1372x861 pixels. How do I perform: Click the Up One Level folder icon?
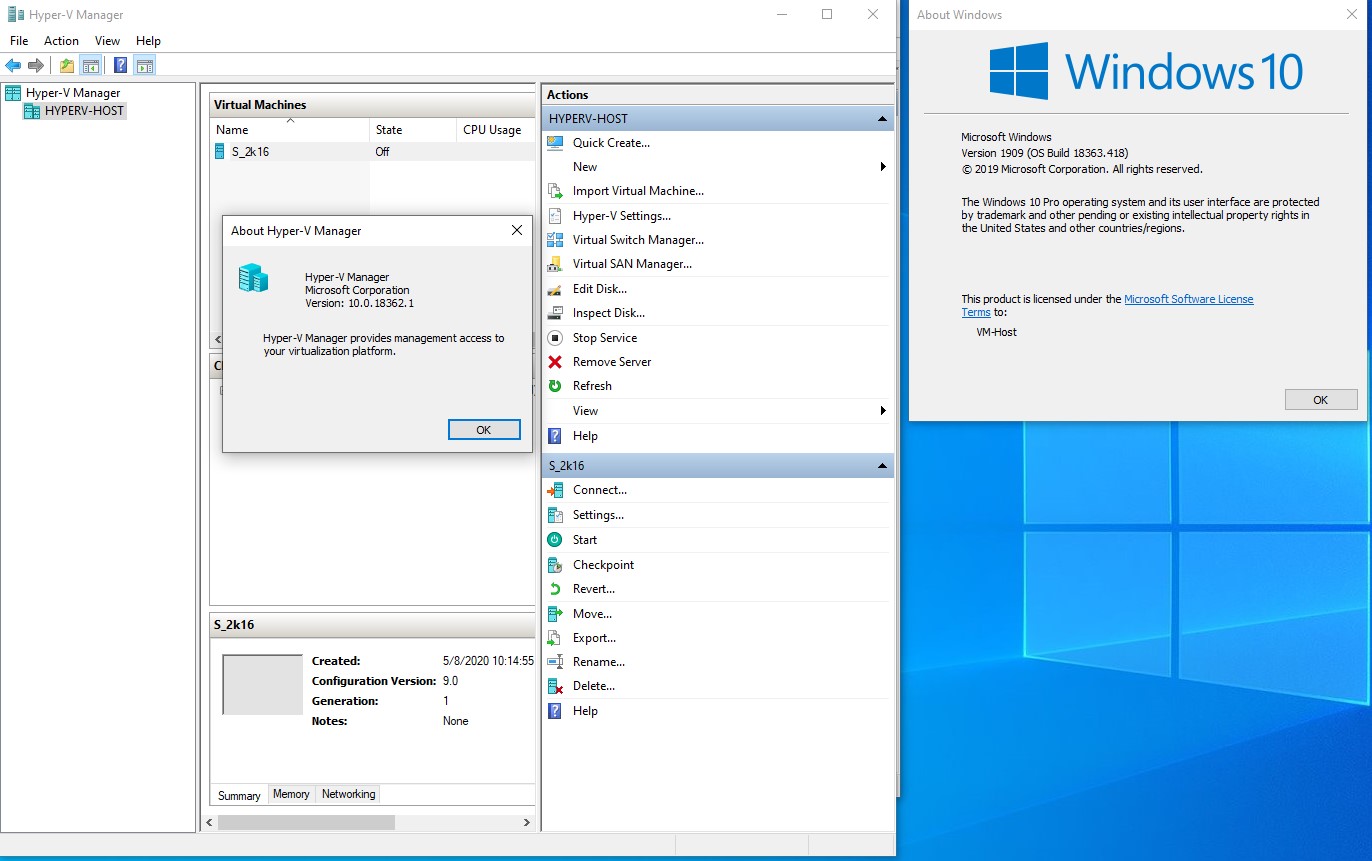(67, 66)
